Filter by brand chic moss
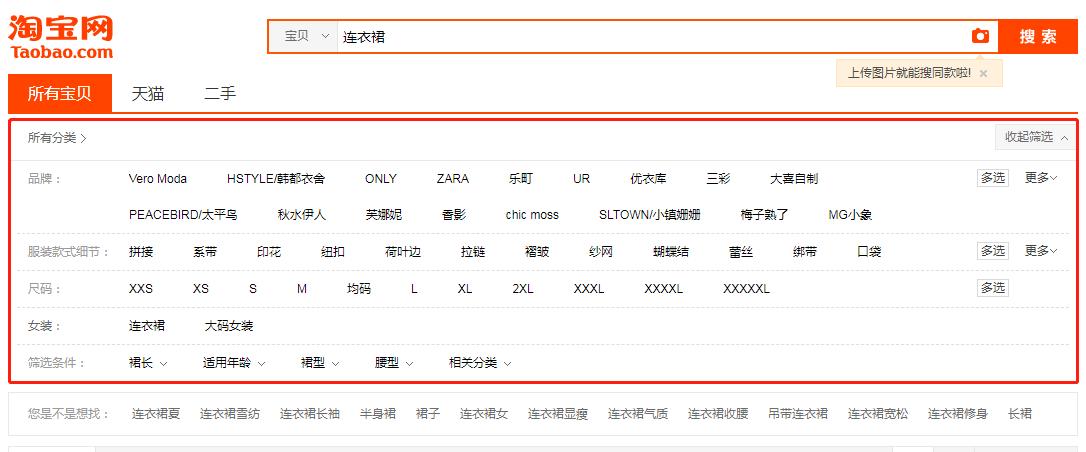Viewport: 1086px width, 452px height. (532, 215)
